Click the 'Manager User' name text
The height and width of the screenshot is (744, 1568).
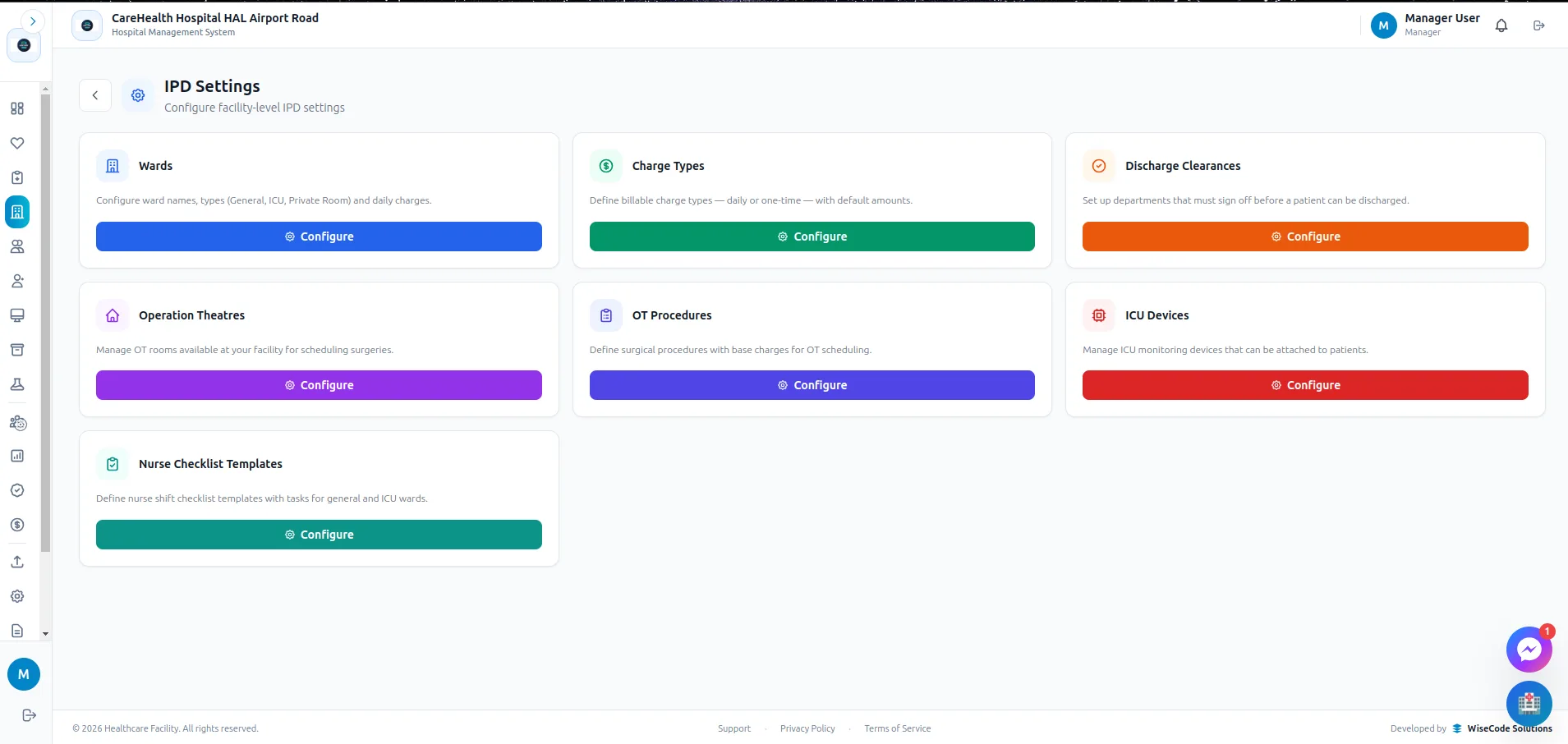(1442, 18)
